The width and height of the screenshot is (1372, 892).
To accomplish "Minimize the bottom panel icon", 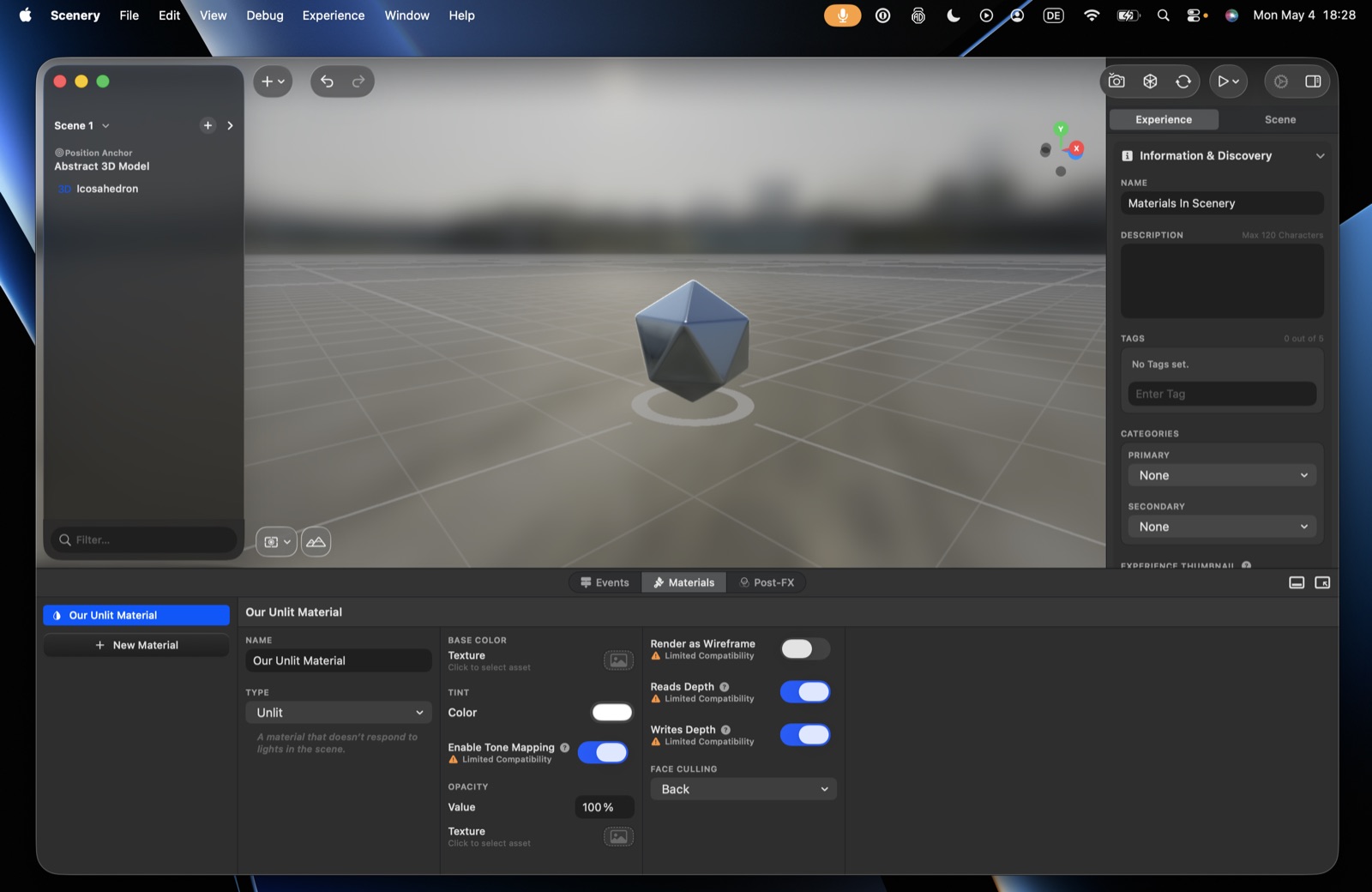I will coord(1297,582).
